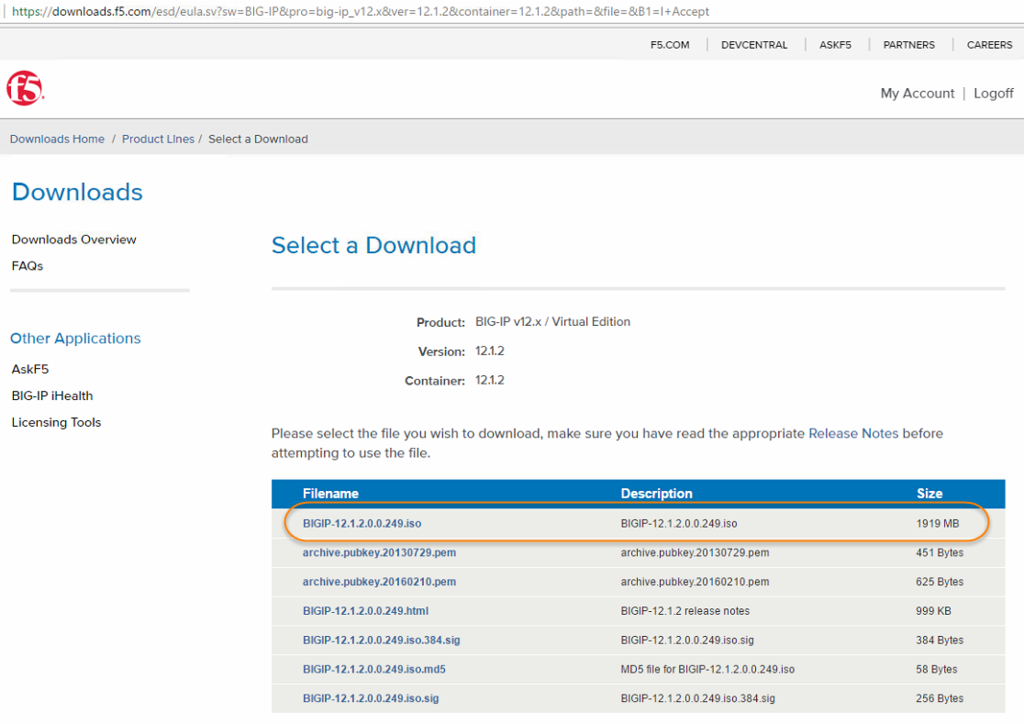Open FAQs in the sidebar
Screen dimensions: 1024x724
click(27, 266)
